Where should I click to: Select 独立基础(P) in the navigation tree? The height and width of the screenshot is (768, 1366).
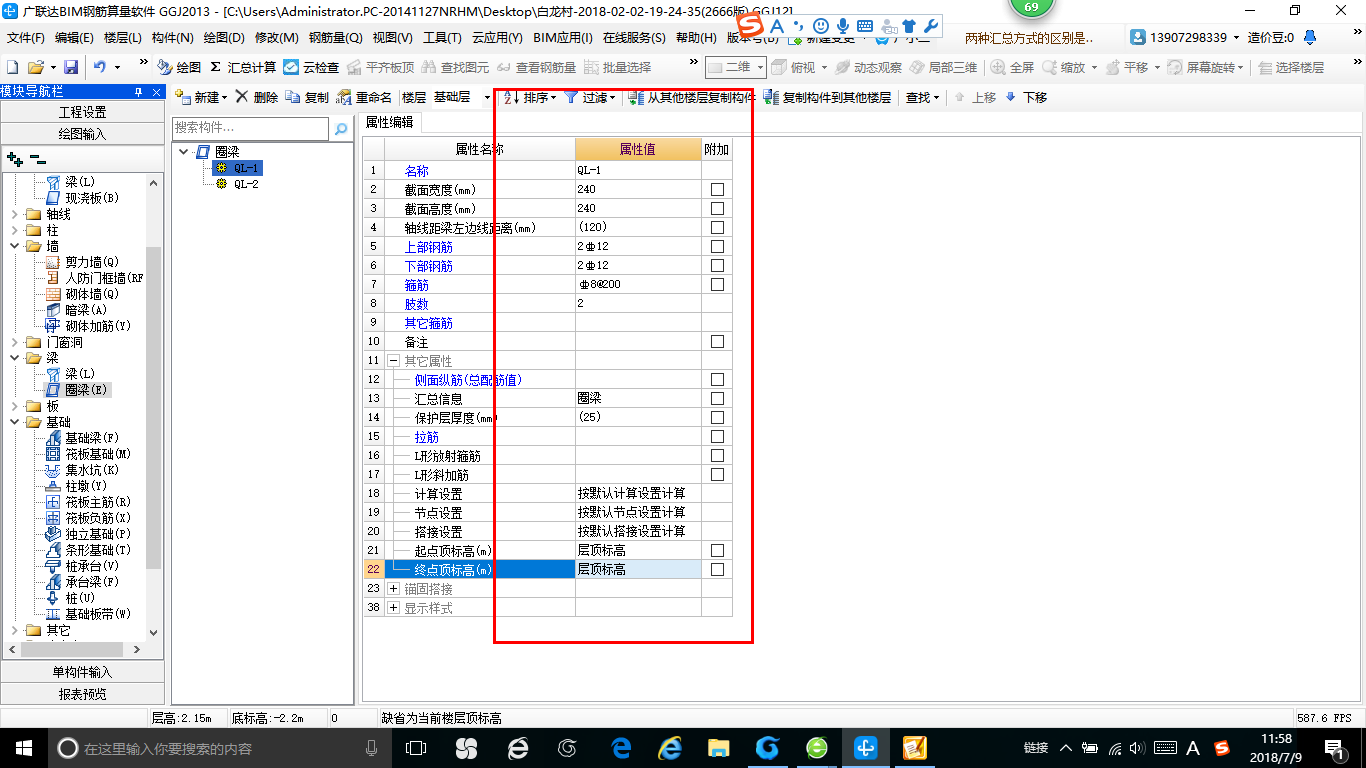[x=89, y=534]
